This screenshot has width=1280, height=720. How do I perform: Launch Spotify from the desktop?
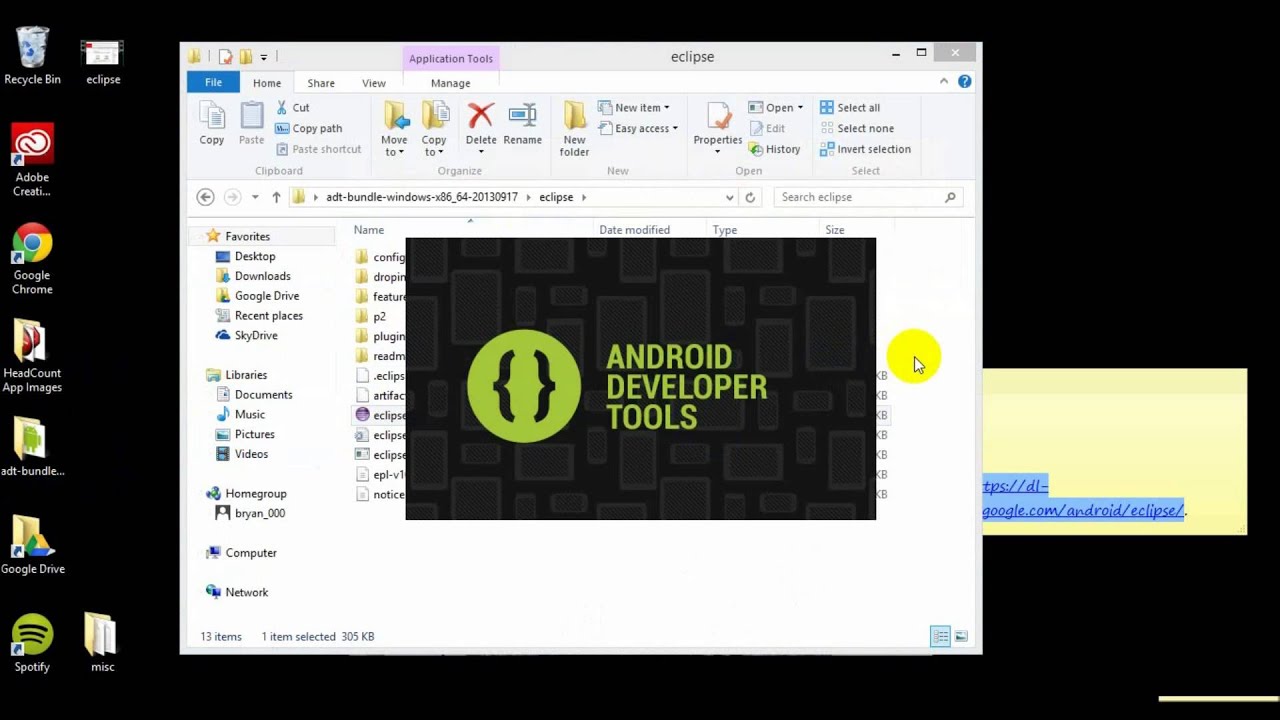[x=32, y=643]
